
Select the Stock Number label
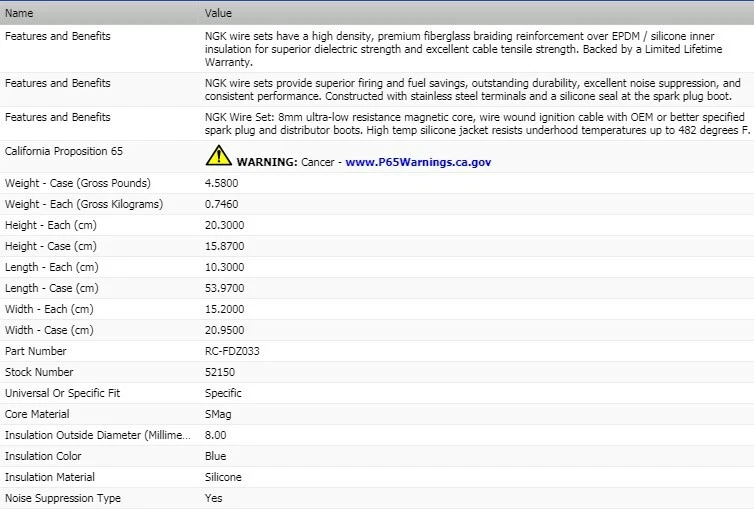[x=39, y=372]
